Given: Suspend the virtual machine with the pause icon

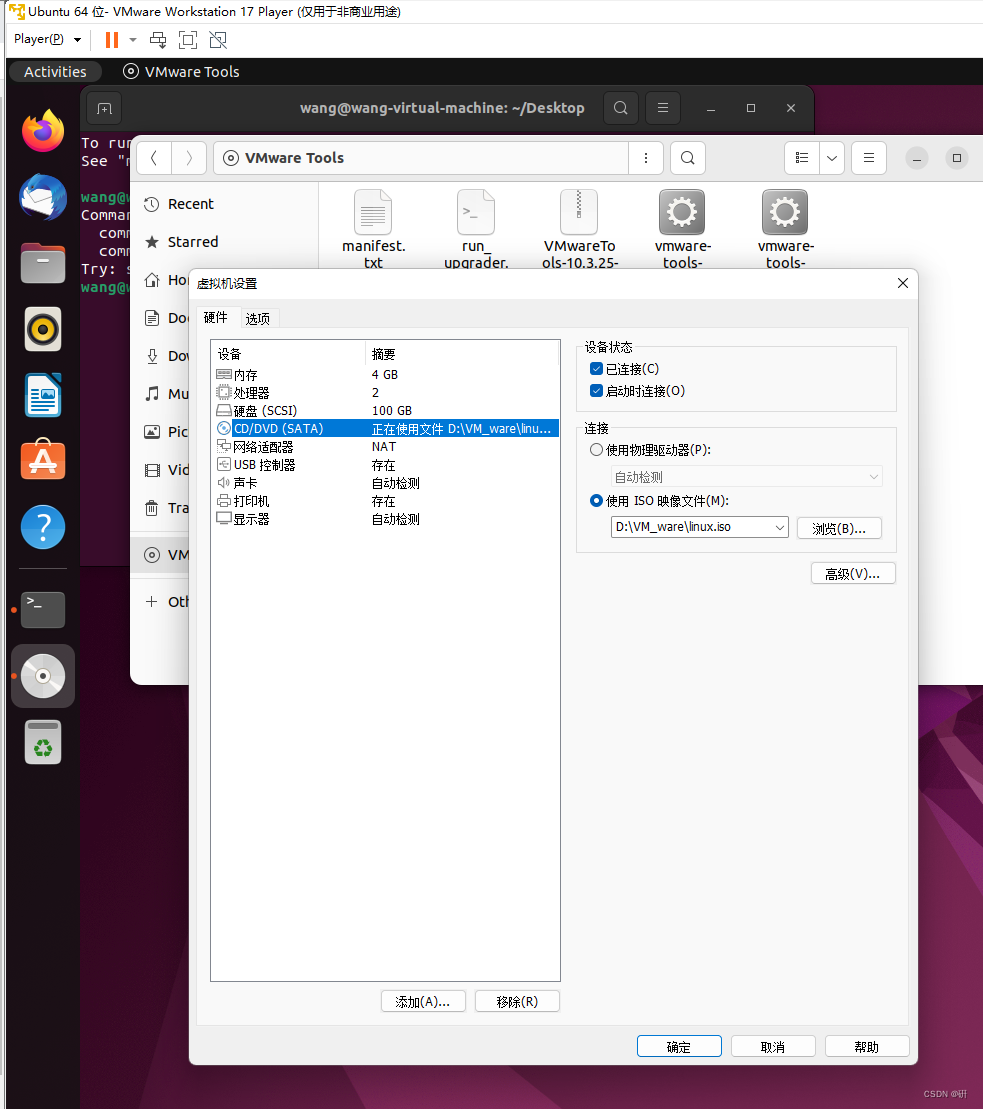Looking at the screenshot, I should (110, 40).
